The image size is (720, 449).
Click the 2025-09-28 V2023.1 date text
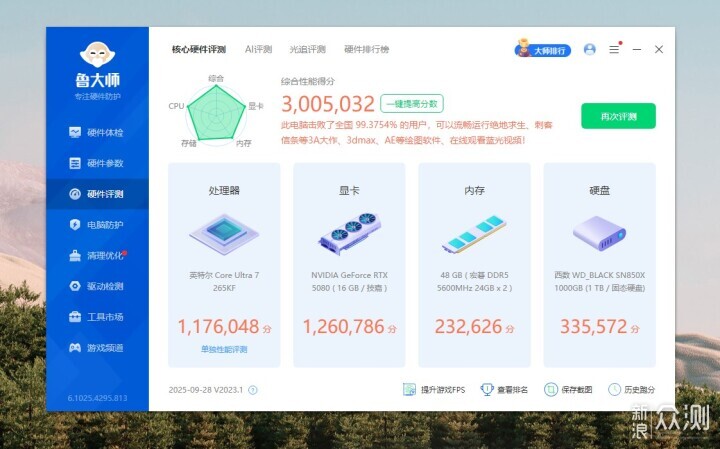tap(206, 390)
